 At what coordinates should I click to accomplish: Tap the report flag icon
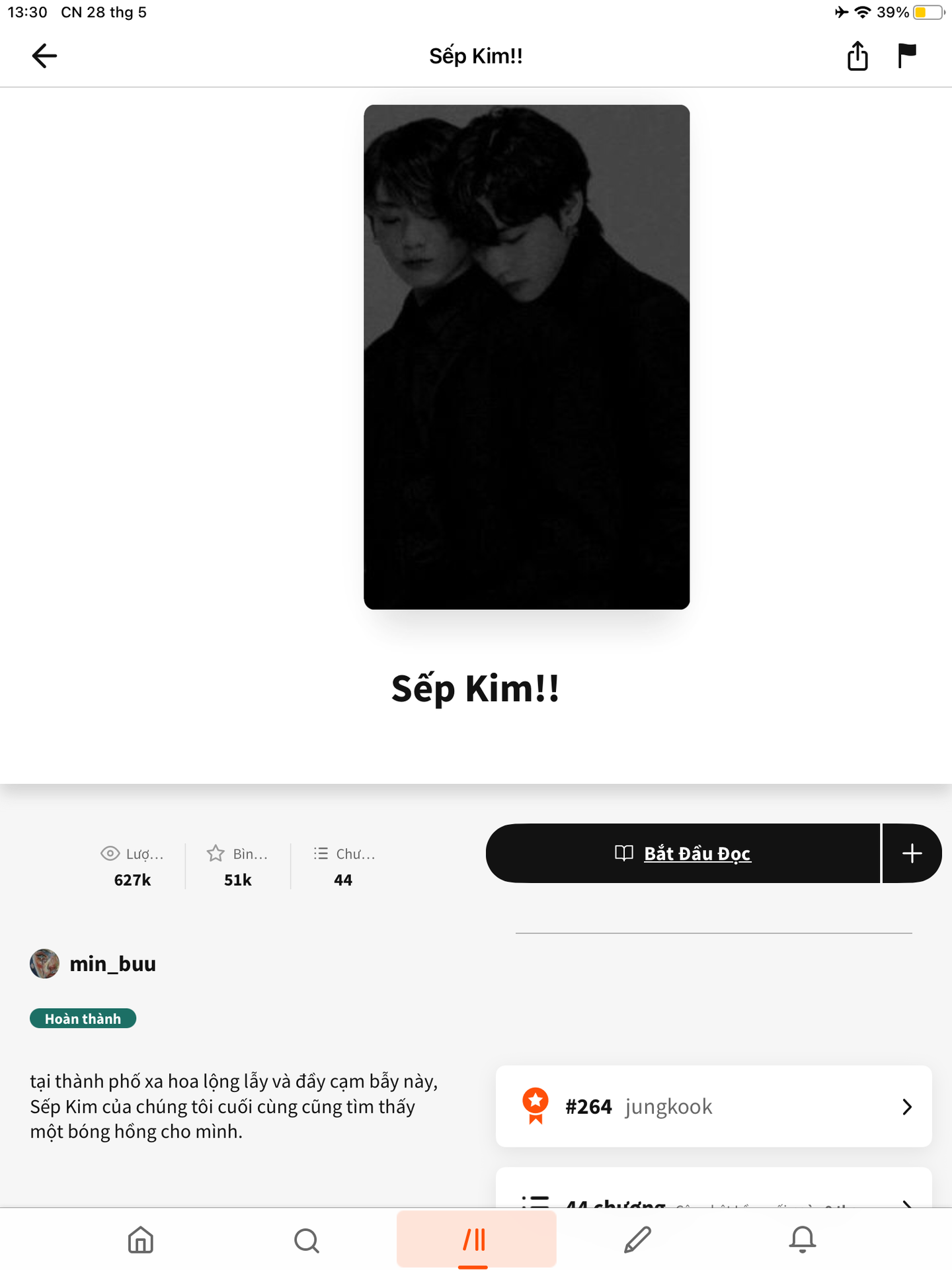click(906, 56)
